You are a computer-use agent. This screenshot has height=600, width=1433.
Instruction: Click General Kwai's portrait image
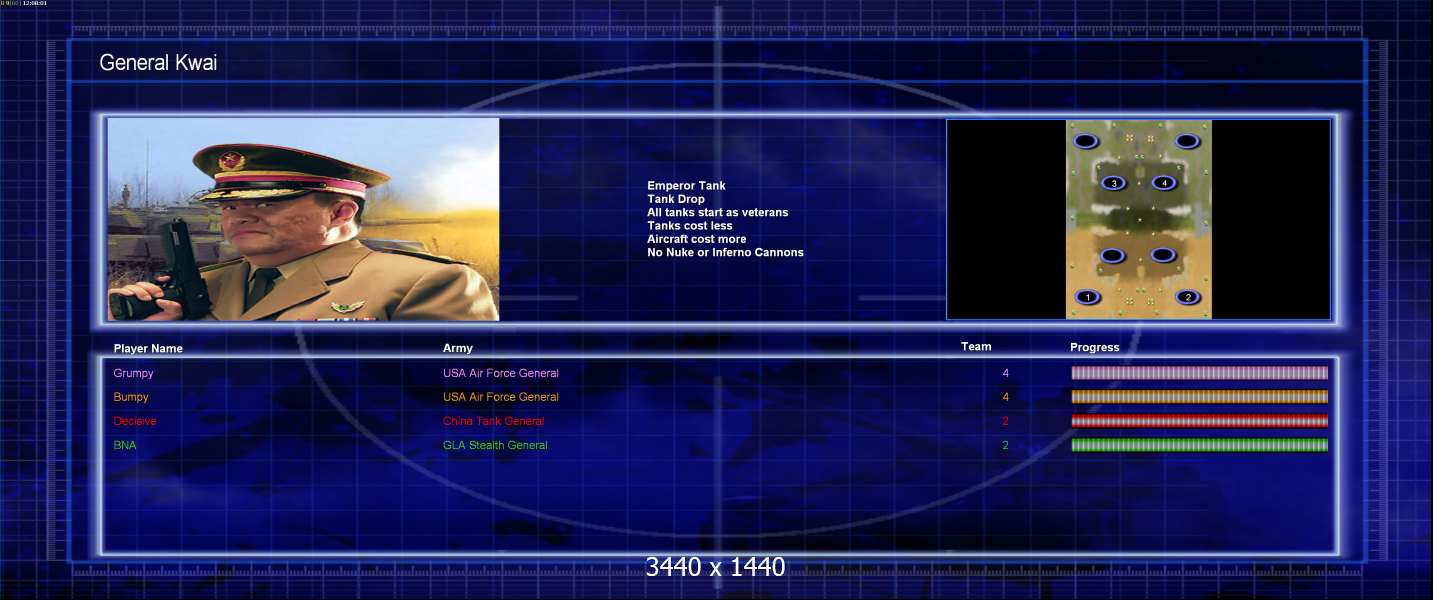[x=303, y=219]
